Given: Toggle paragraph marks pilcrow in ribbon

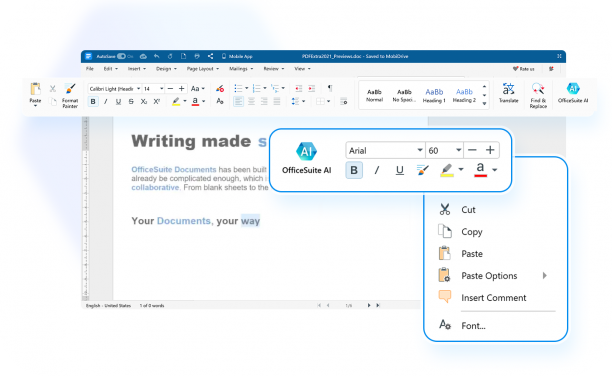Looking at the screenshot, I should [x=330, y=88].
